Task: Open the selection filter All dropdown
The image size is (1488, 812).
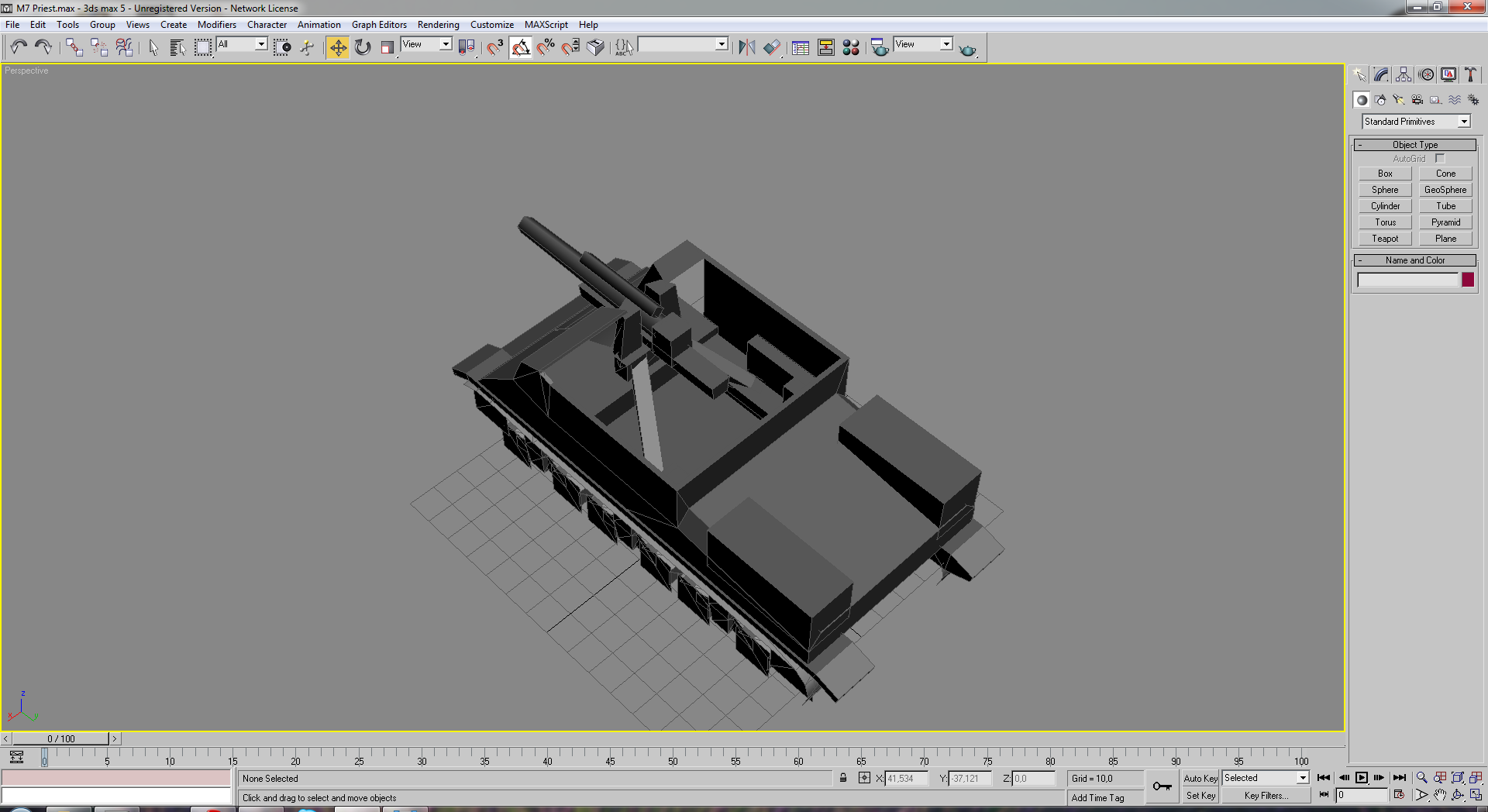Action: point(242,44)
